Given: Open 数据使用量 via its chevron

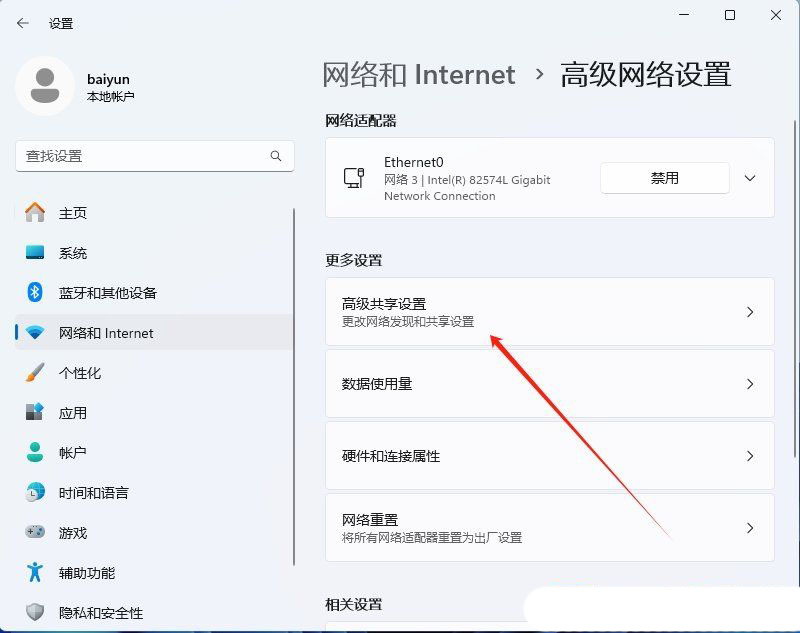Looking at the screenshot, I should click(x=750, y=384).
